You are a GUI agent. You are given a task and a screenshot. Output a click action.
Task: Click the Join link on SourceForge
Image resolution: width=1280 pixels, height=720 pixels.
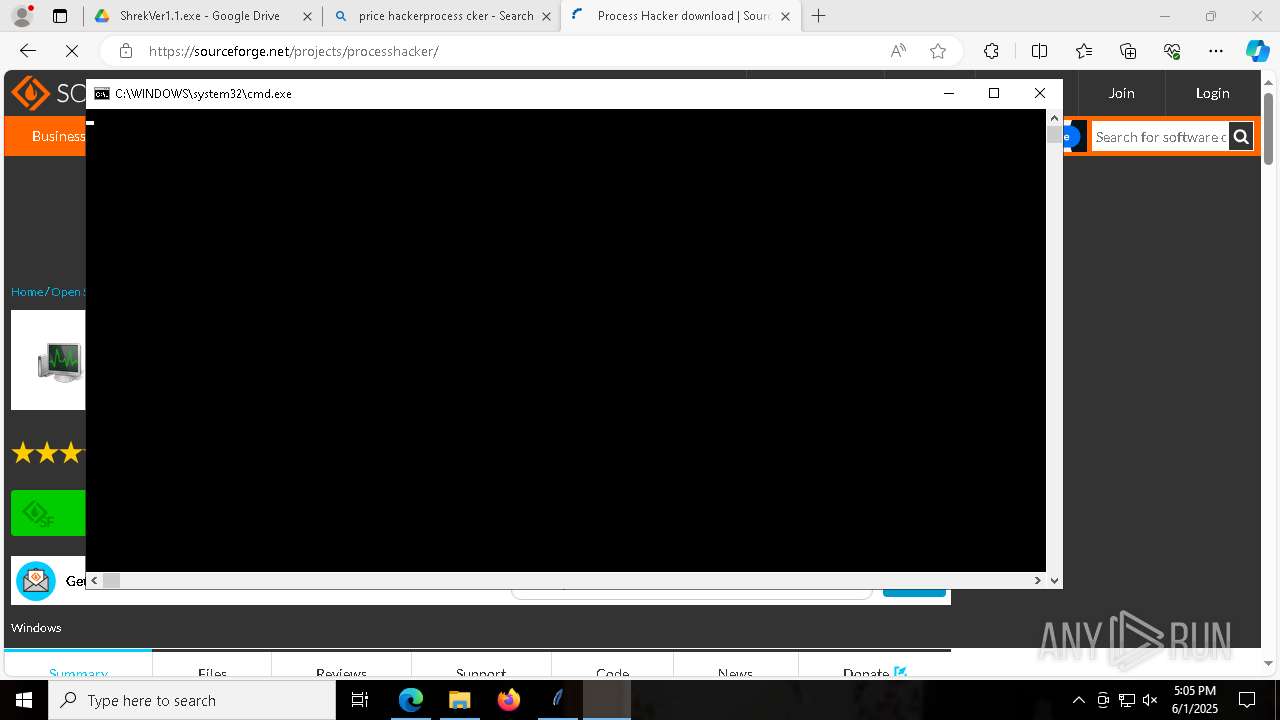[1121, 93]
